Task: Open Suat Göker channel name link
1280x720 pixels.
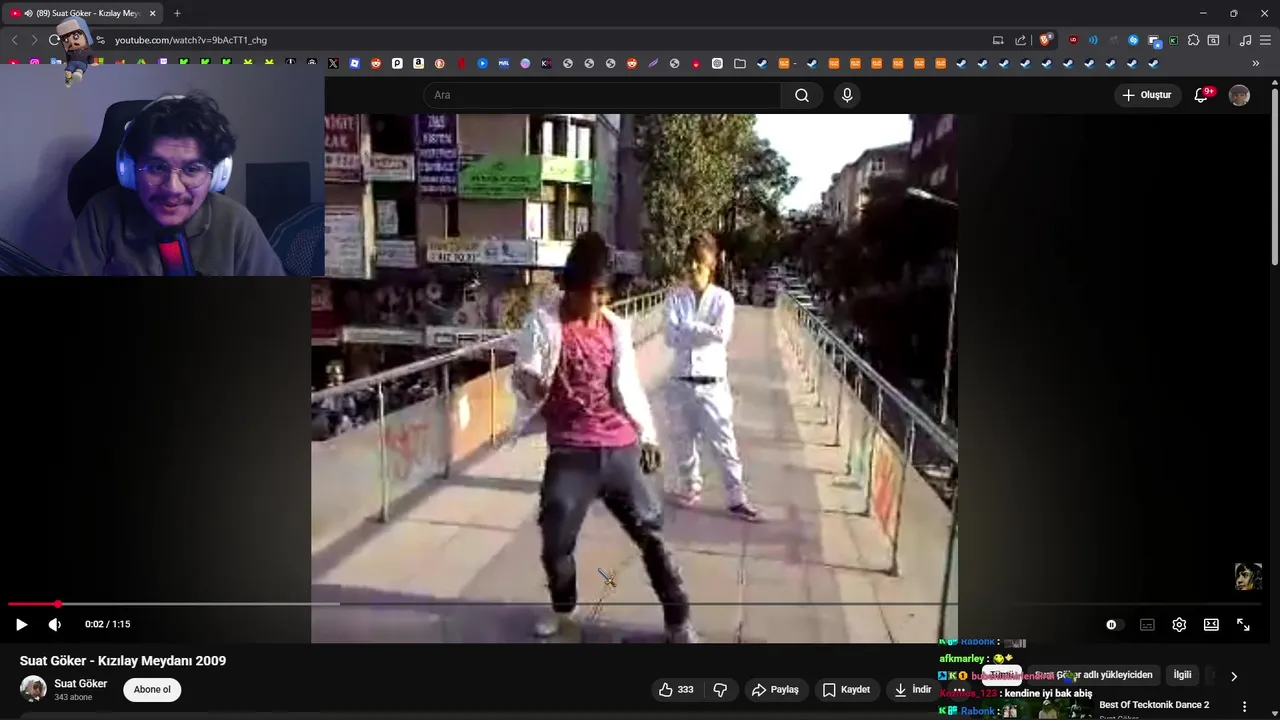Action: tap(81, 684)
